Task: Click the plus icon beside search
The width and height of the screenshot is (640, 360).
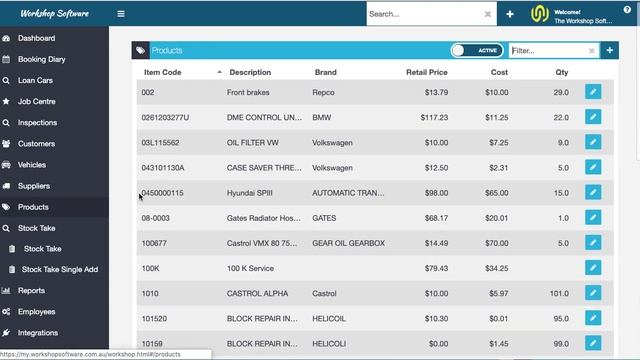Action: [x=510, y=14]
